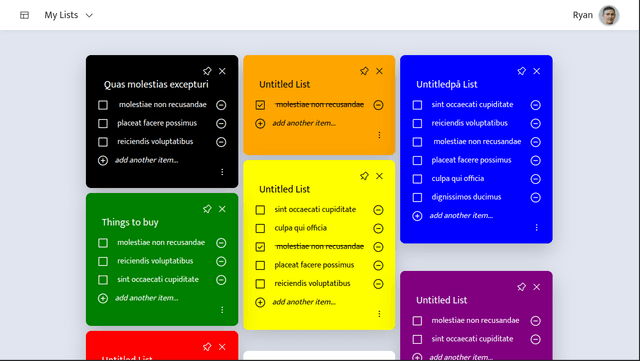Expand the My Lists dropdown chevron
Screen dimensions: 640x361
coord(89,16)
